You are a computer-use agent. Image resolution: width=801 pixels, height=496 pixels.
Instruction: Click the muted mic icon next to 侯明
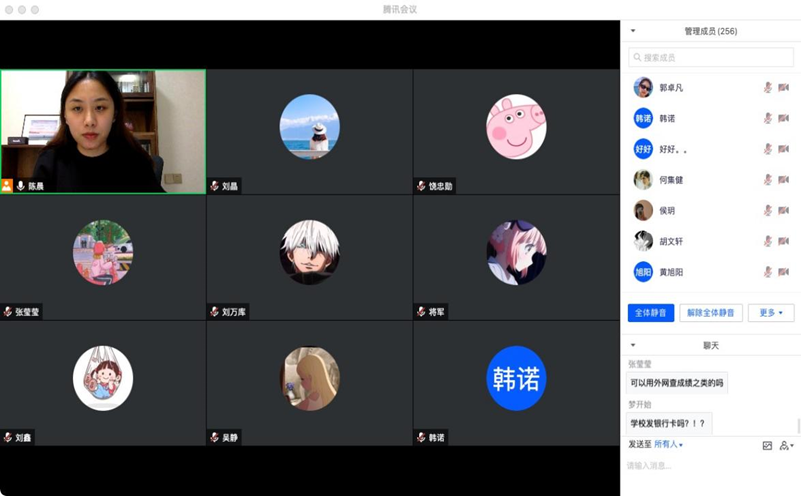767,211
